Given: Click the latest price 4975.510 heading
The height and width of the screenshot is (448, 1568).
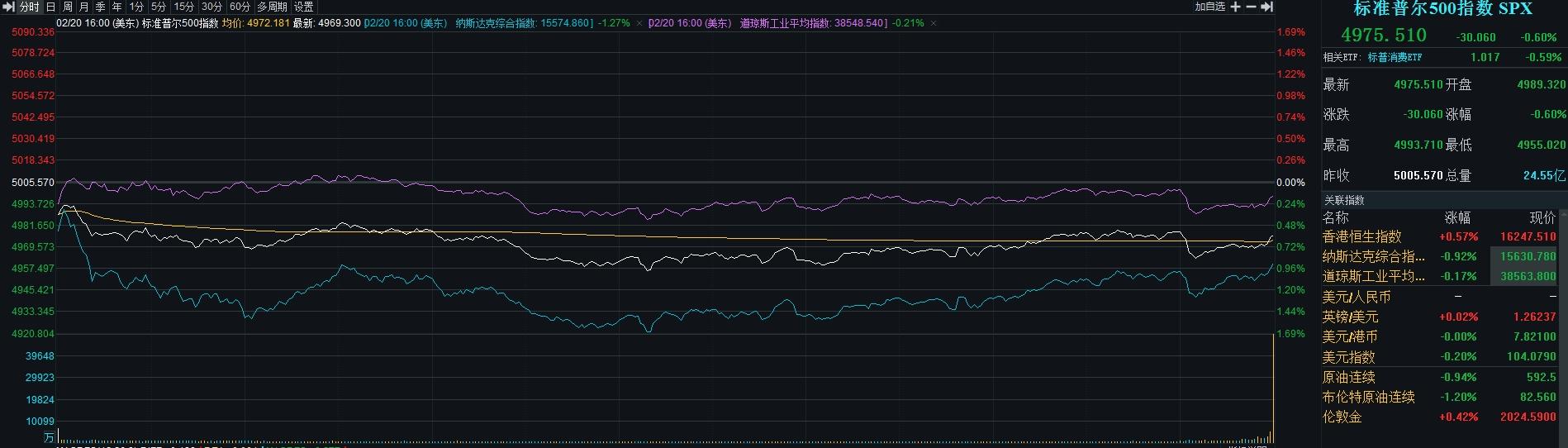Looking at the screenshot, I should (x=1384, y=35).
